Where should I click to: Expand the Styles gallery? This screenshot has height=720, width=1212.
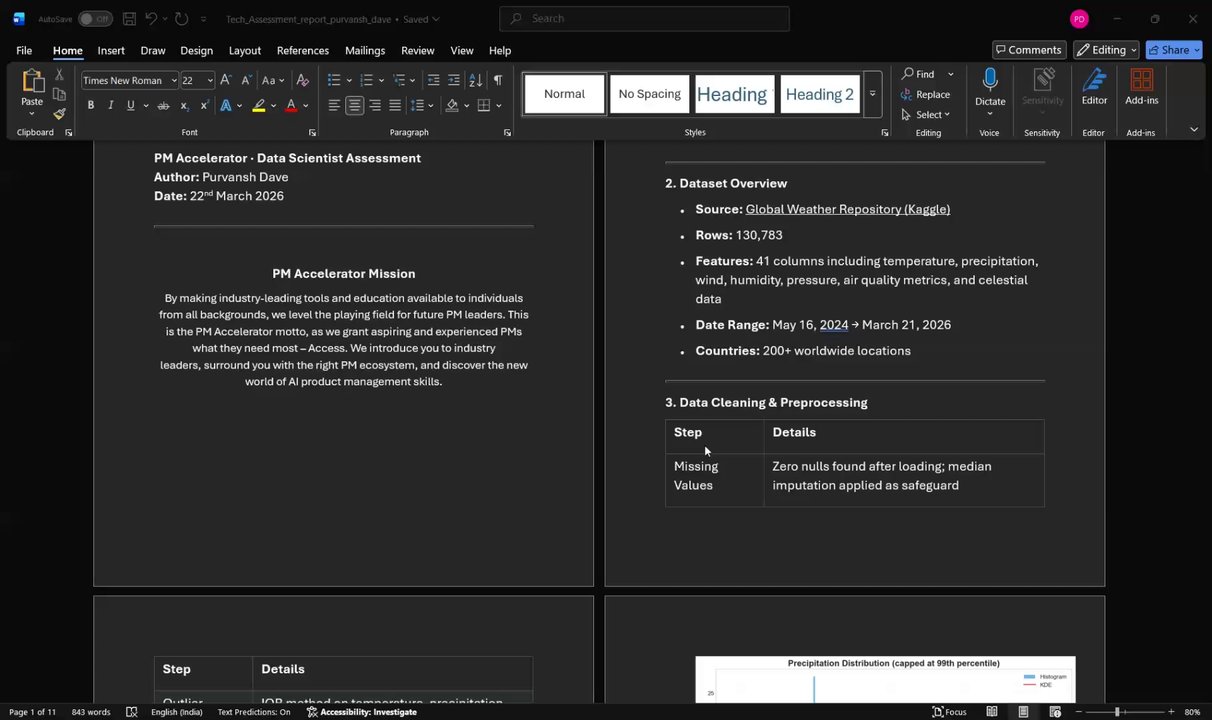[x=872, y=94]
